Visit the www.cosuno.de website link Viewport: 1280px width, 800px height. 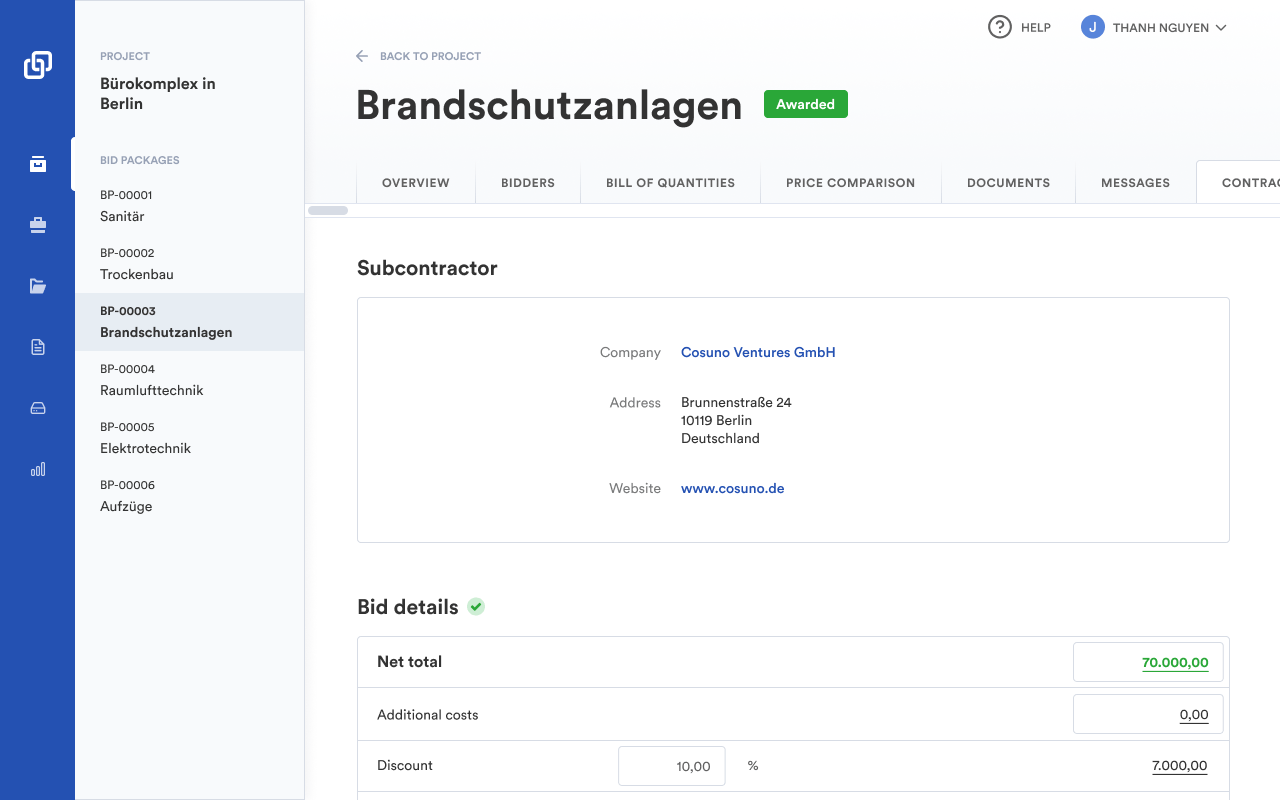(732, 489)
